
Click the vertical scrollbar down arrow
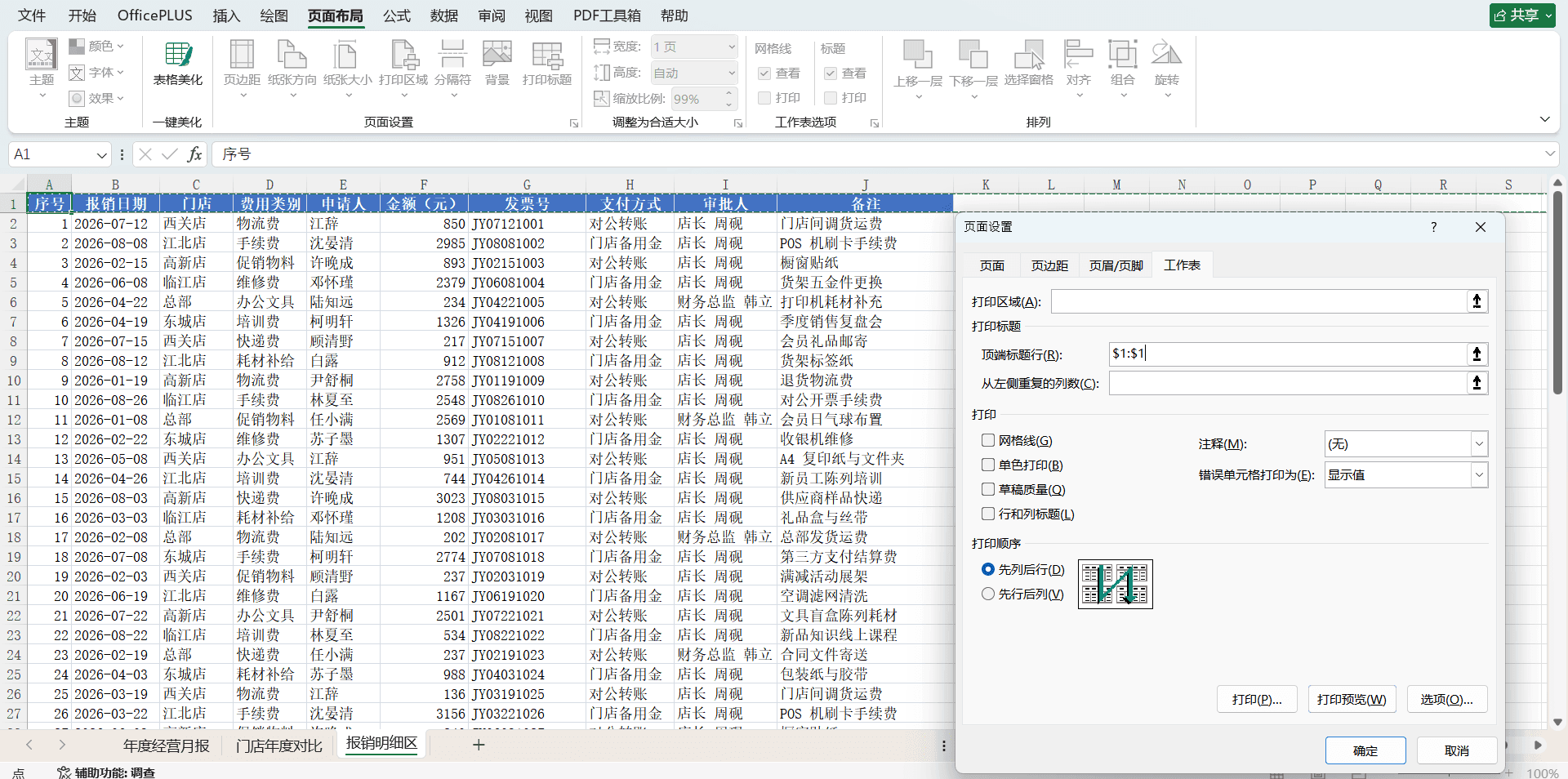tap(1557, 722)
